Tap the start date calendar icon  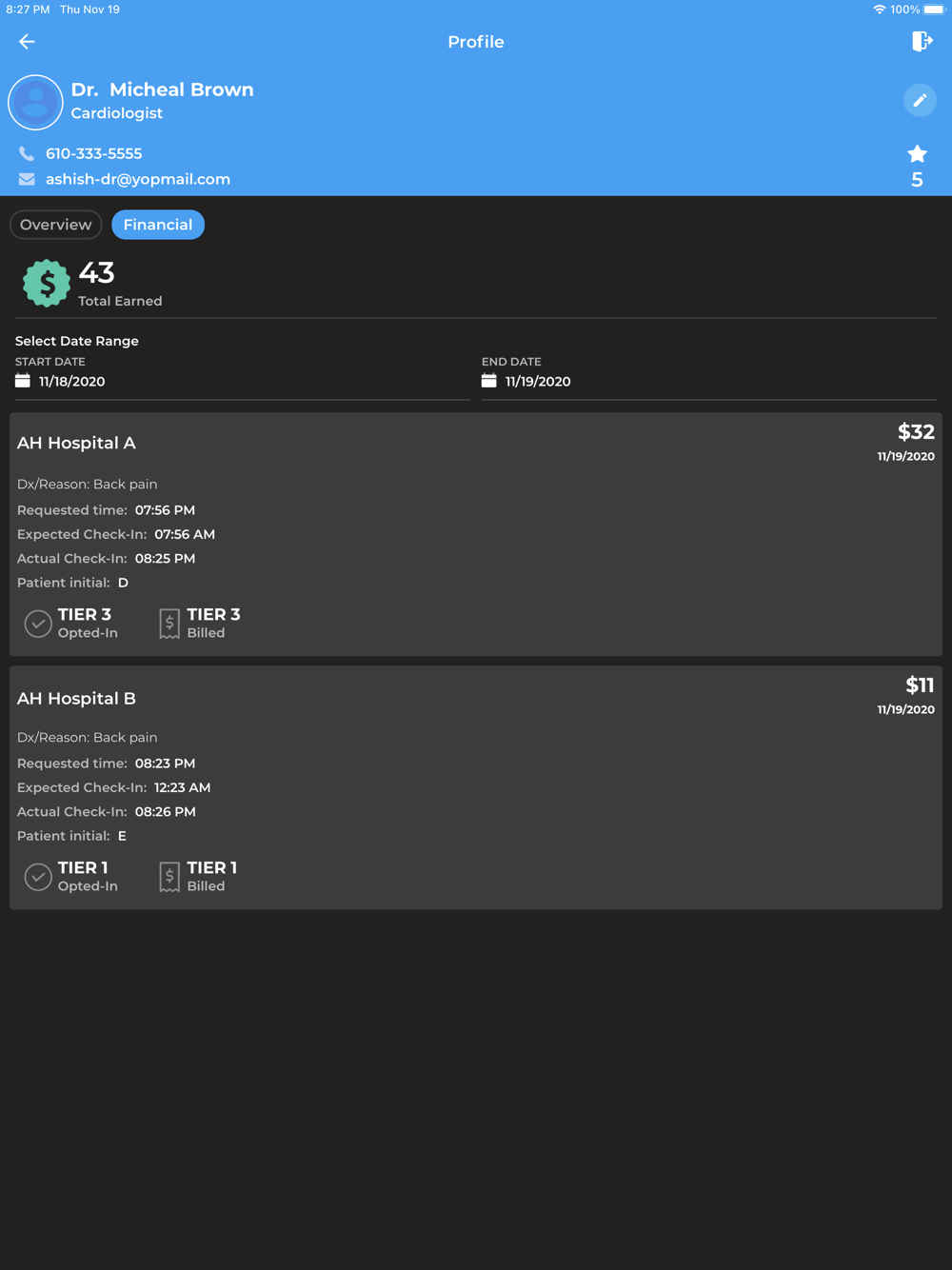click(x=23, y=381)
